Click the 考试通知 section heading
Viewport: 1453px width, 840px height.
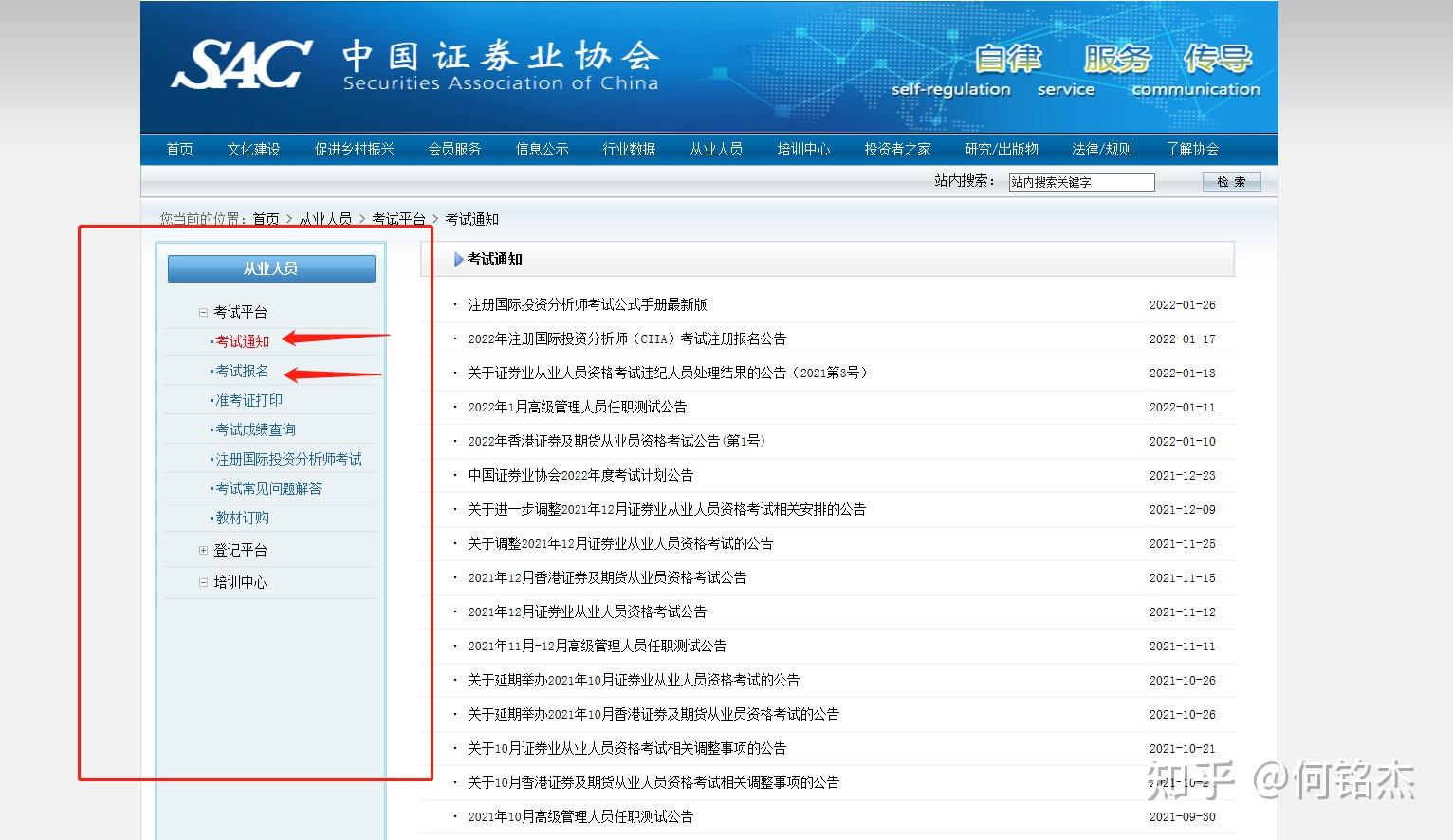pos(494,259)
